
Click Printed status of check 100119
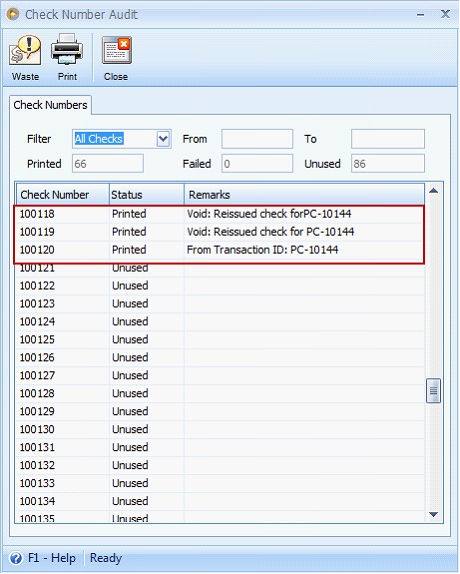click(129, 232)
